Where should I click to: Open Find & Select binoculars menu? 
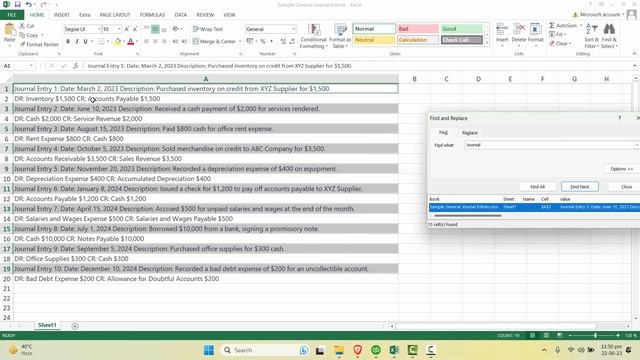point(609,36)
